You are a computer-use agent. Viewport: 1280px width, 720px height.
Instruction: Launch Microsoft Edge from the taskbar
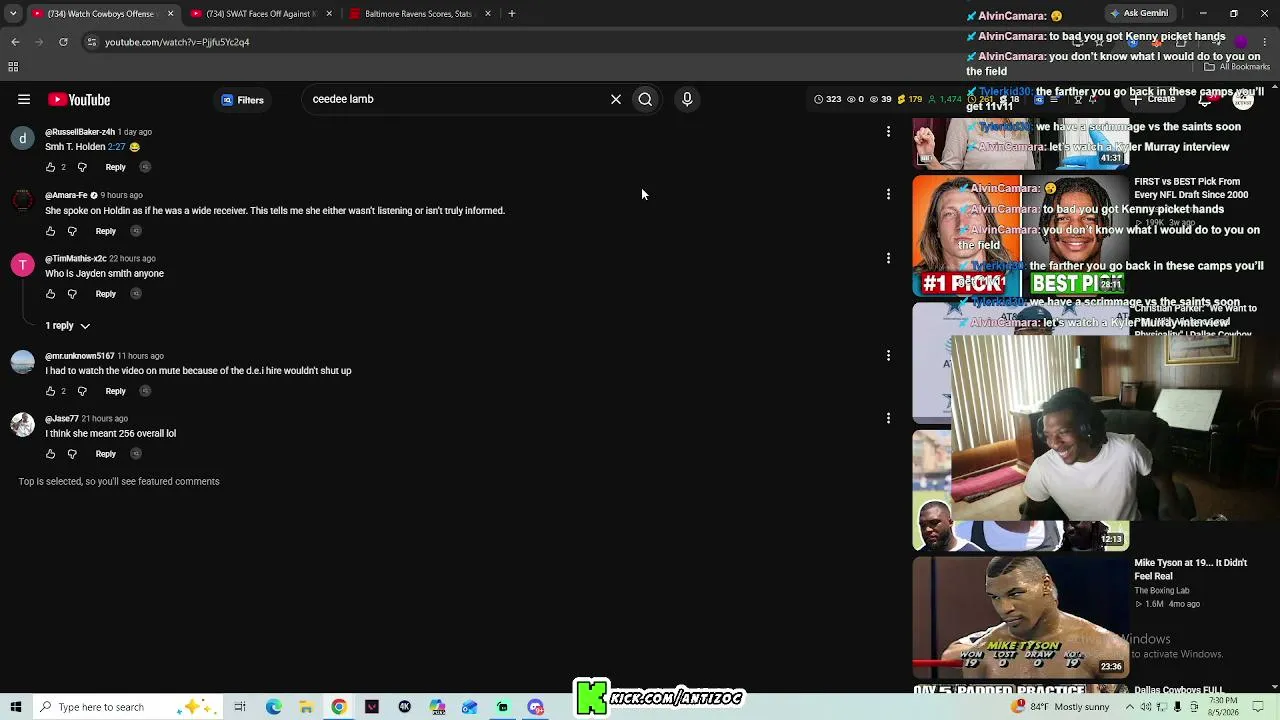coord(273,707)
